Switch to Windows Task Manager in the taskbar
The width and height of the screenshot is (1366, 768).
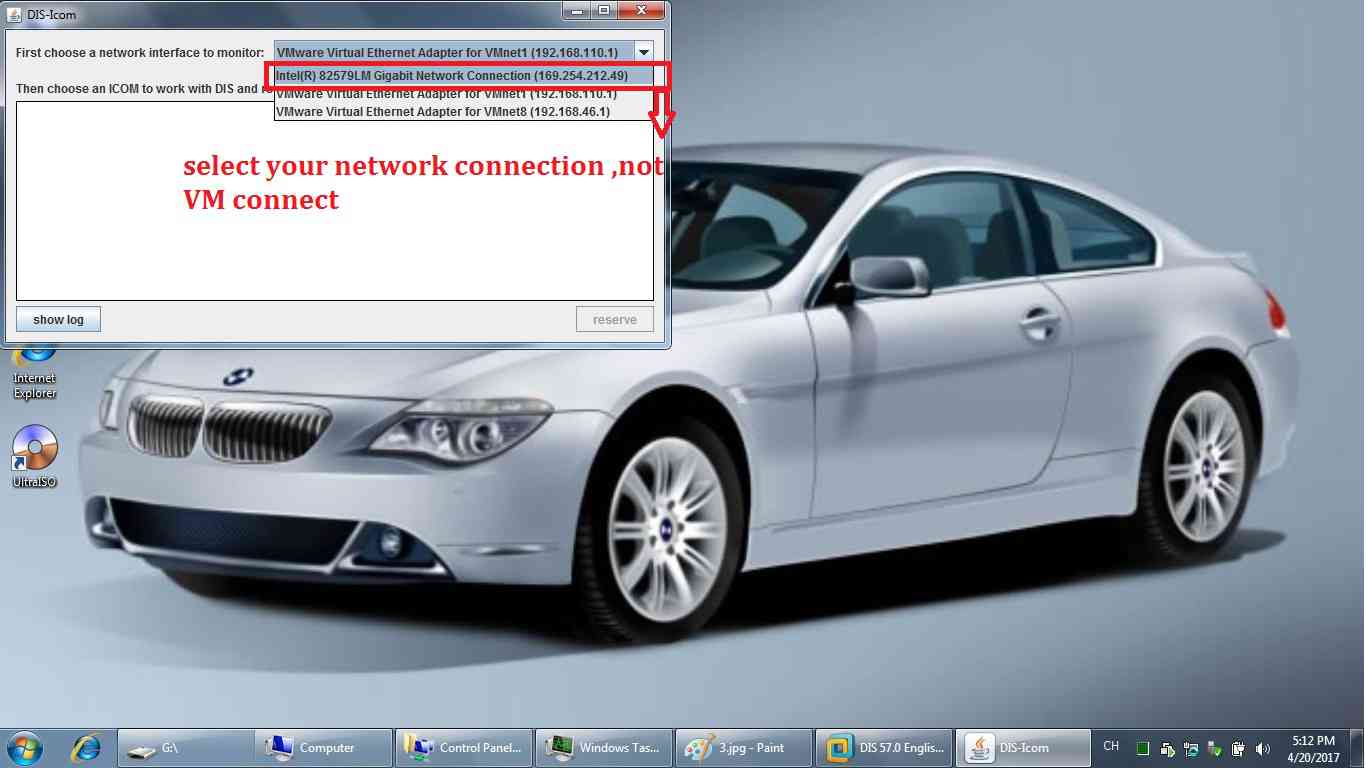[x=604, y=747]
